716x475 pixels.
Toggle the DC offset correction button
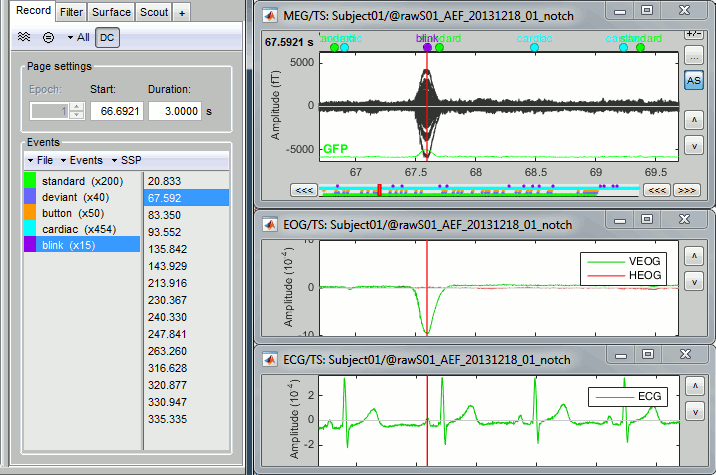[108, 37]
